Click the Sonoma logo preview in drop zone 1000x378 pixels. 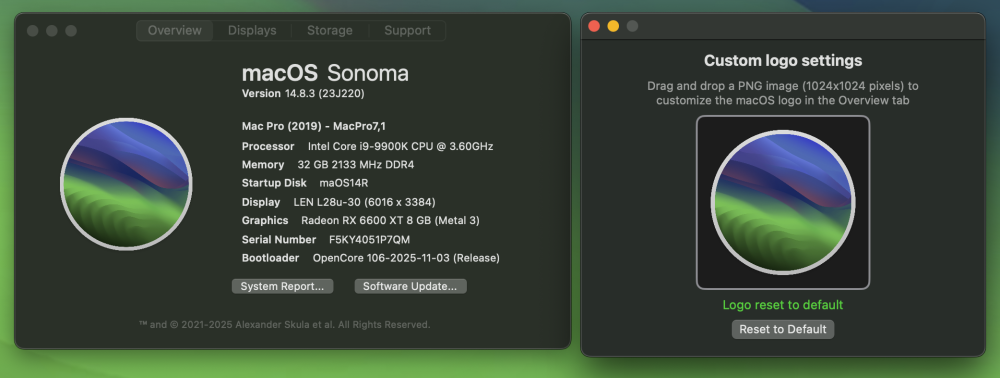coord(783,203)
